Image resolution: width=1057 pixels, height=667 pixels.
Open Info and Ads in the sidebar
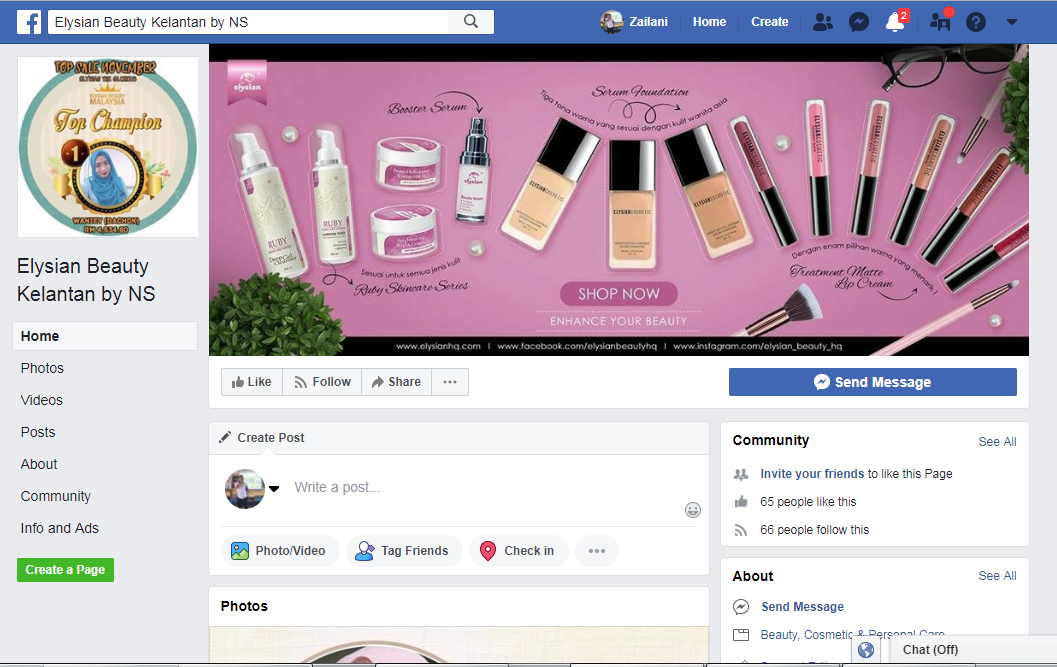[59, 528]
